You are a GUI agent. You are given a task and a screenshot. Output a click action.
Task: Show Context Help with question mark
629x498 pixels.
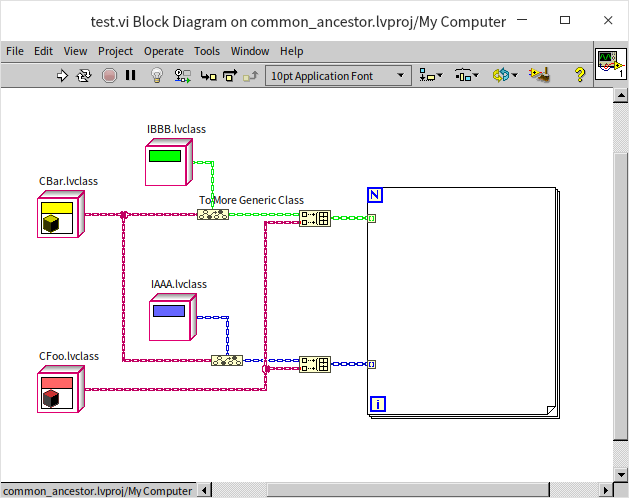[579, 75]
